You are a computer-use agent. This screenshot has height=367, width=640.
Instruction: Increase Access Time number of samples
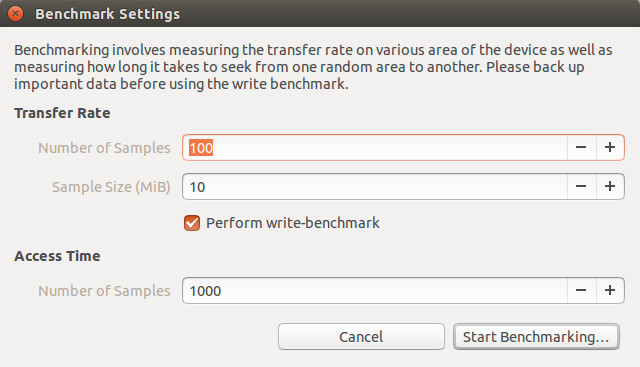click(610, 291)
